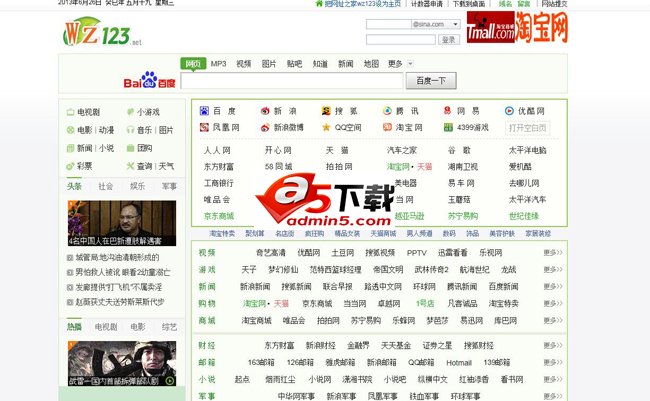Click the 淘宝网 shortcut icon
Image resolution: width=650 pixels, height=401 pixels.
pyautogui.click(x=387, y=127)
